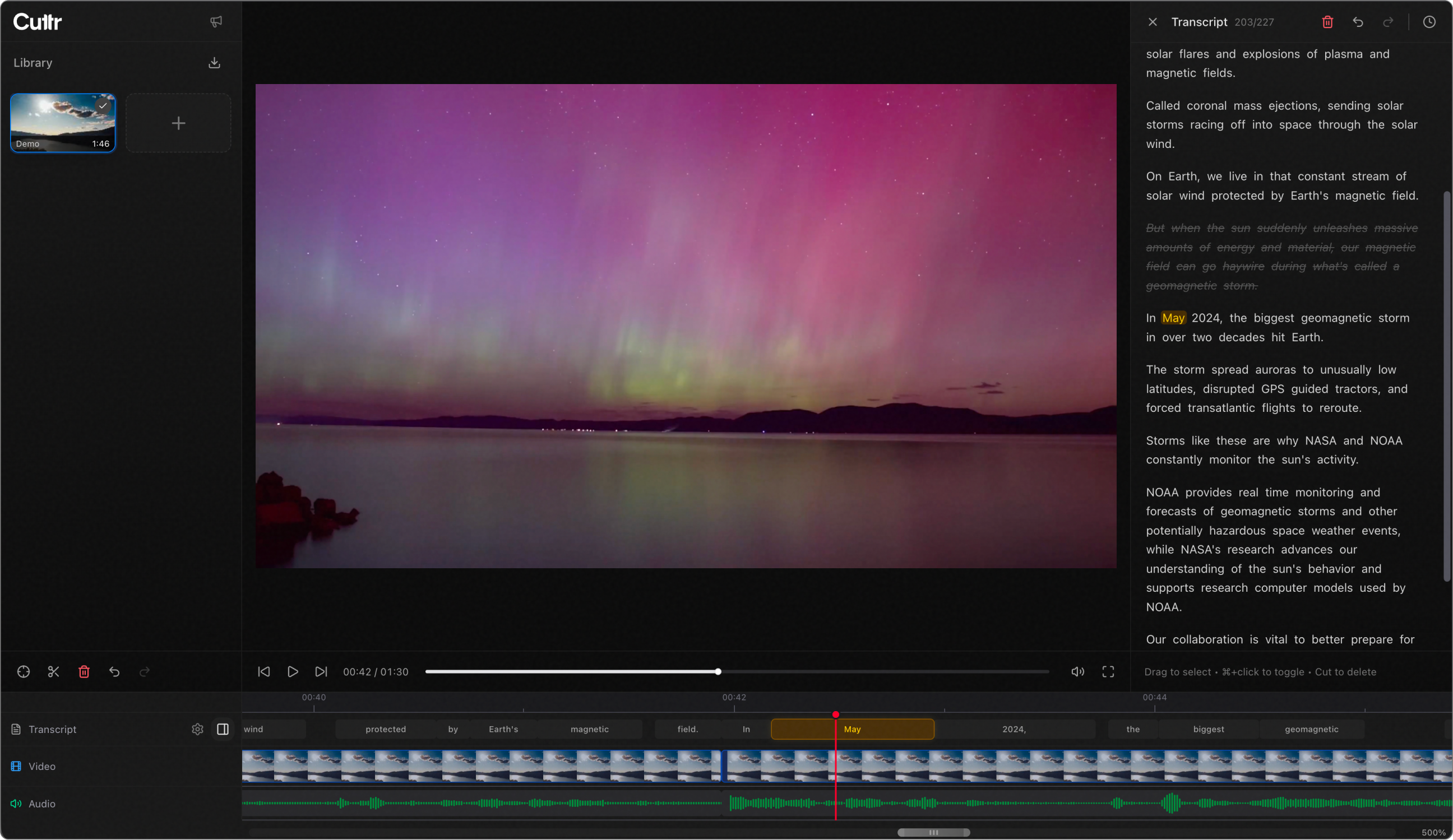
Task: Click the library download/import icon
Action: (x=215, y=63)
